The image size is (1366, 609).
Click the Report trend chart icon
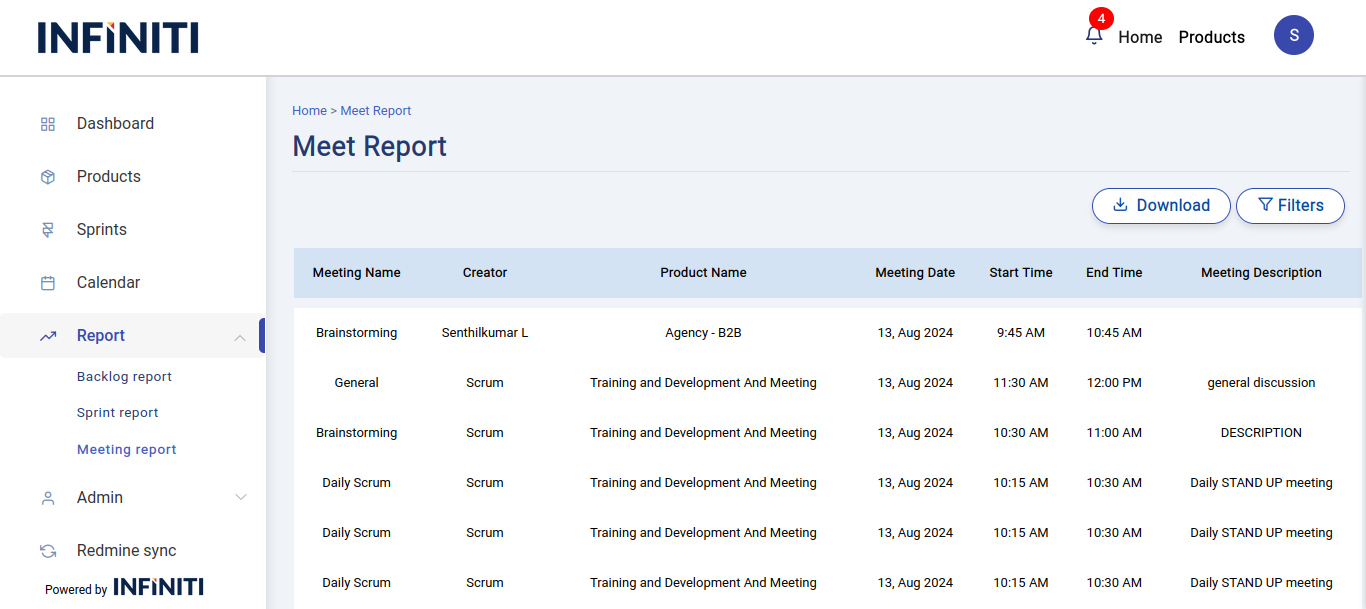(48, 336)
